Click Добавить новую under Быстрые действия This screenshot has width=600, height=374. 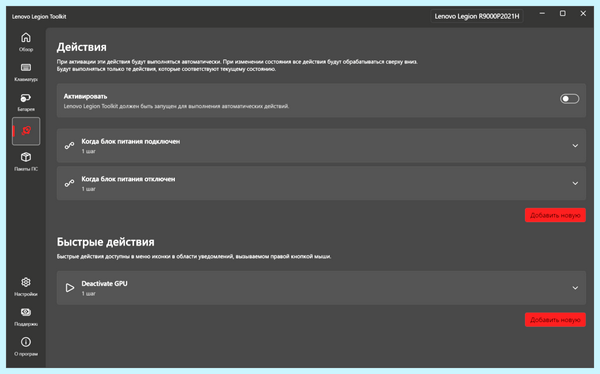[555, 320]
